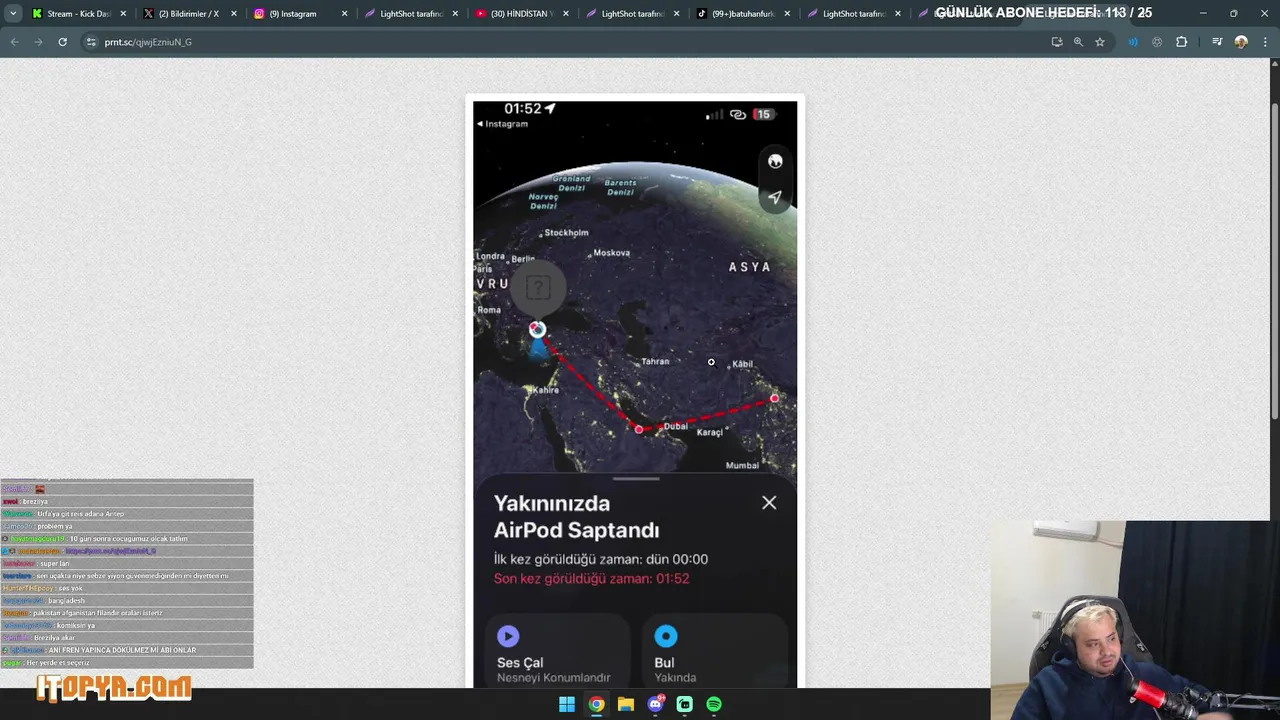Open the Windows Start menu

click(x=567, y=704)
